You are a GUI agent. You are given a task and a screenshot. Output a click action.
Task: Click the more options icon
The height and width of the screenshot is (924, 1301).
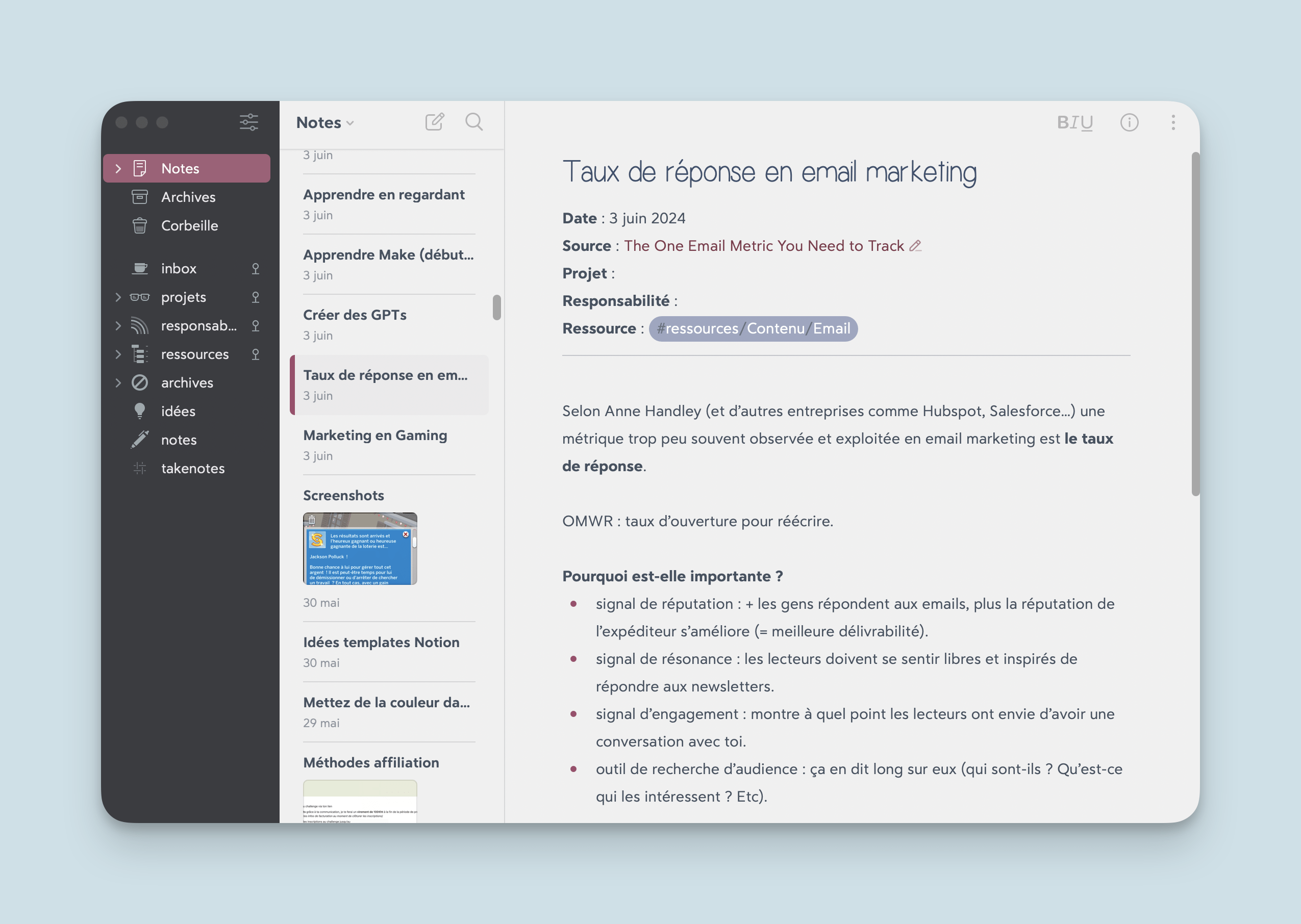click(1172, 122)
